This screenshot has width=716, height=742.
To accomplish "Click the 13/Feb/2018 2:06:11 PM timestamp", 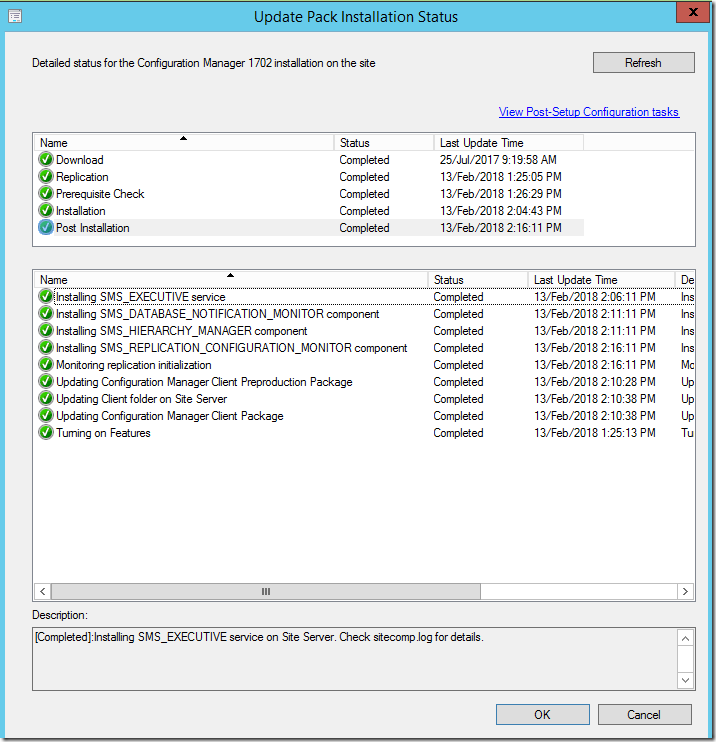I will pyautogui.click(x=595, y=297).
